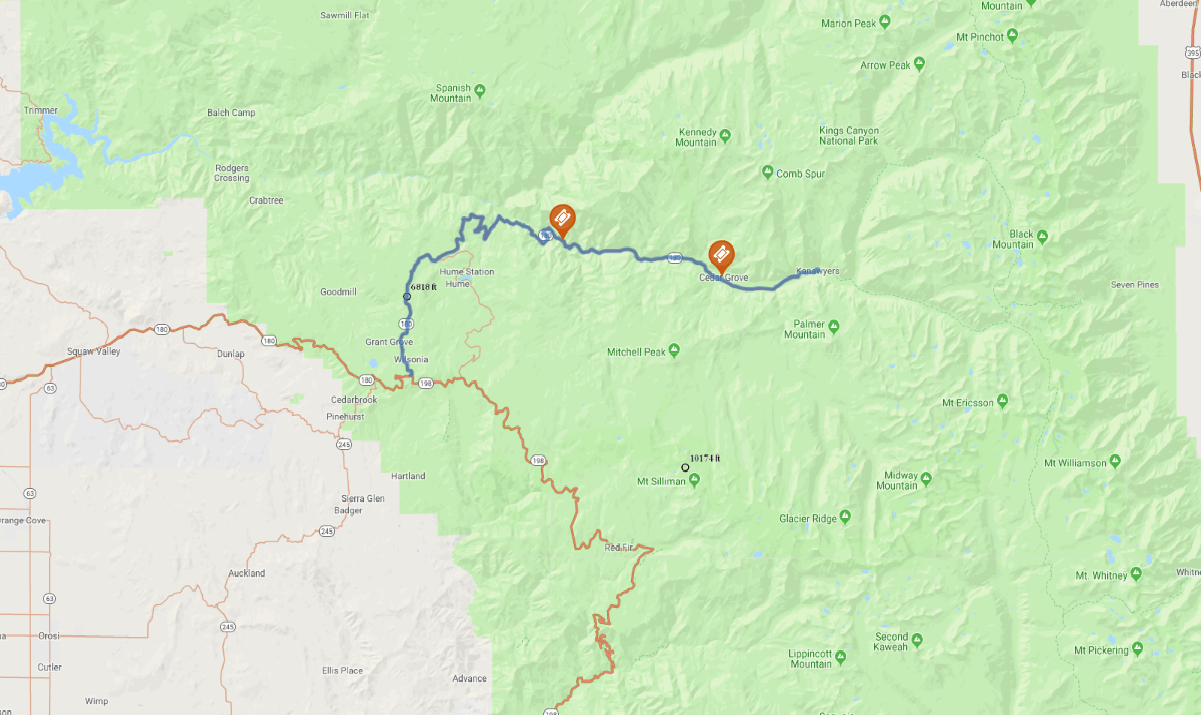Viewport: 1201px width, 715px height.
Task: Click the Mt Williamson peak icon
Action: [x=1115, y=462]
